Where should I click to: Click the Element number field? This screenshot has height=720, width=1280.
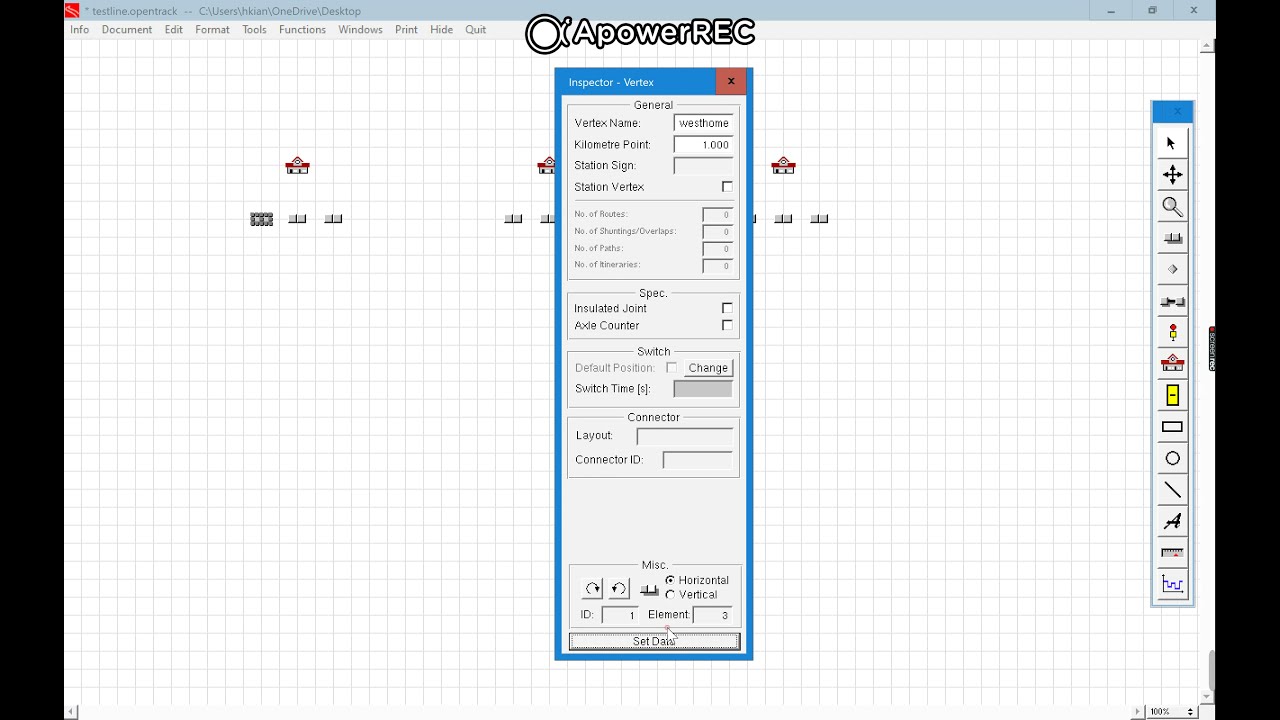coord(712,615)
